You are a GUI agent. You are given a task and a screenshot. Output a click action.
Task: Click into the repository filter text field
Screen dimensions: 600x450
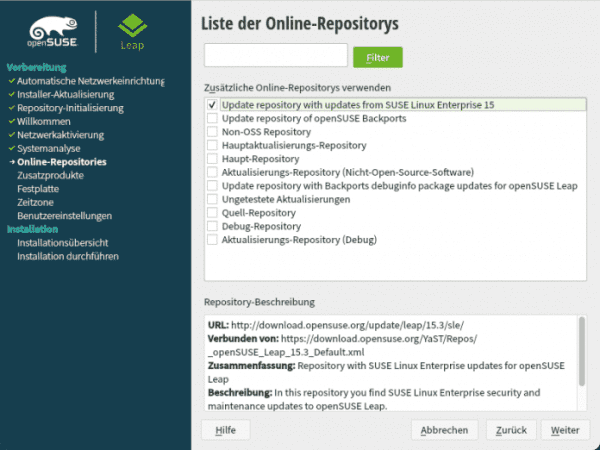click(275, 56)
